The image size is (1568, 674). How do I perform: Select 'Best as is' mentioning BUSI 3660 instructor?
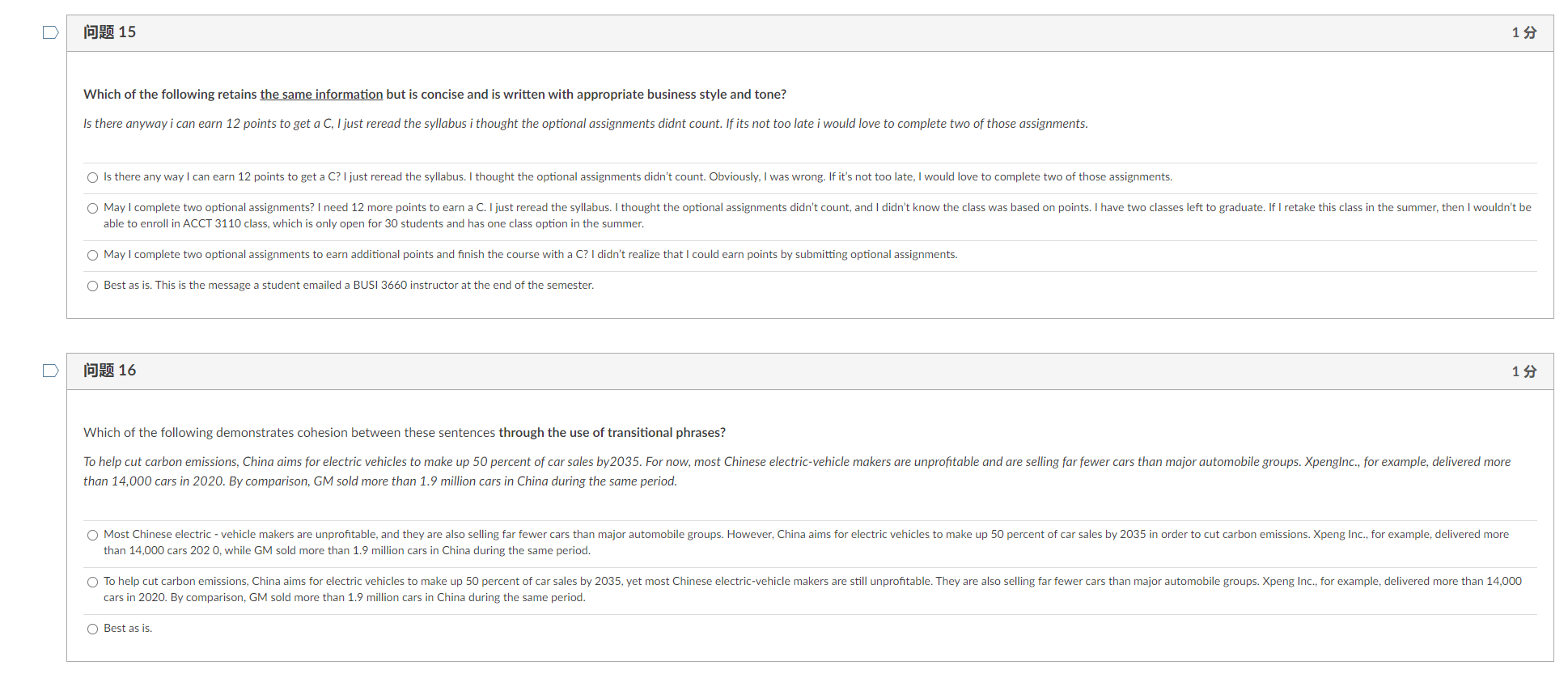pyautogui.click(x=92, y=286)
